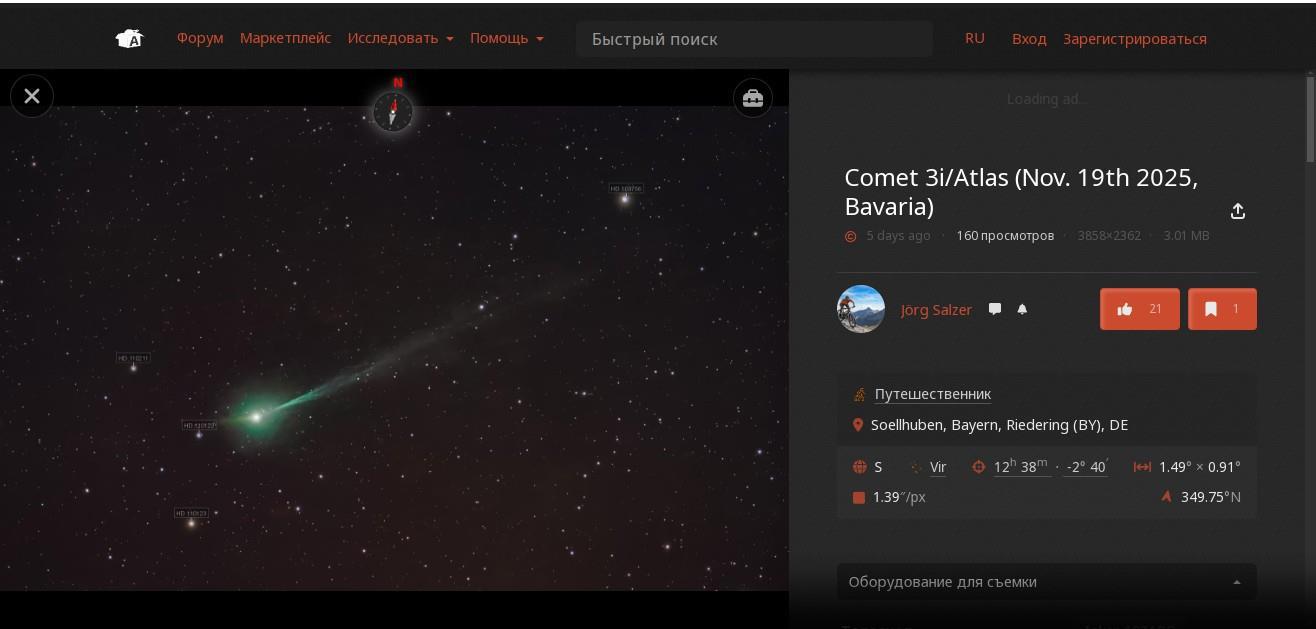Click the right panel scrollbar

click(1311, 118)
